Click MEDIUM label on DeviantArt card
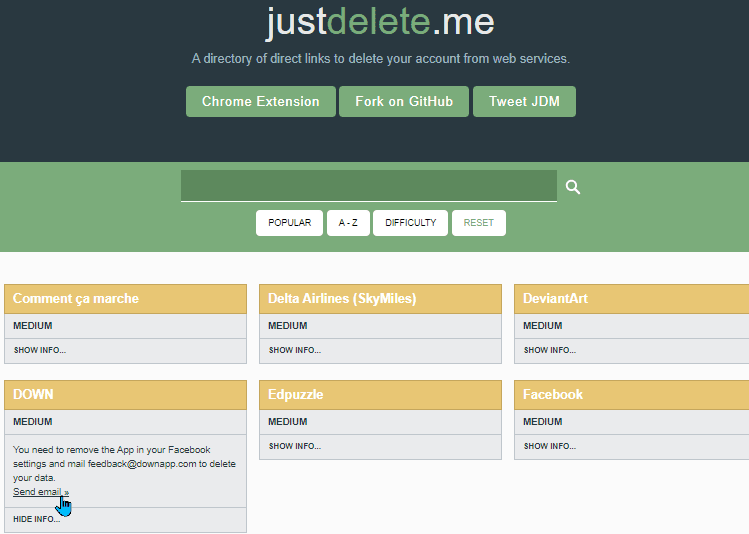Screen dimensions: 749x534 (x=543, y=326)
